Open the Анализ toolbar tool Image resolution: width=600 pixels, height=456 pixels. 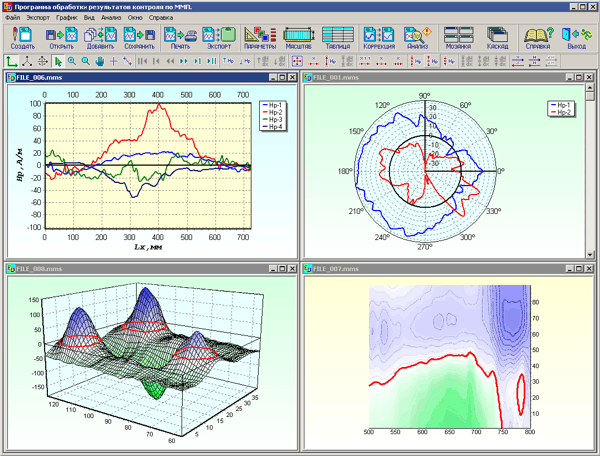[x=418, y=39]
